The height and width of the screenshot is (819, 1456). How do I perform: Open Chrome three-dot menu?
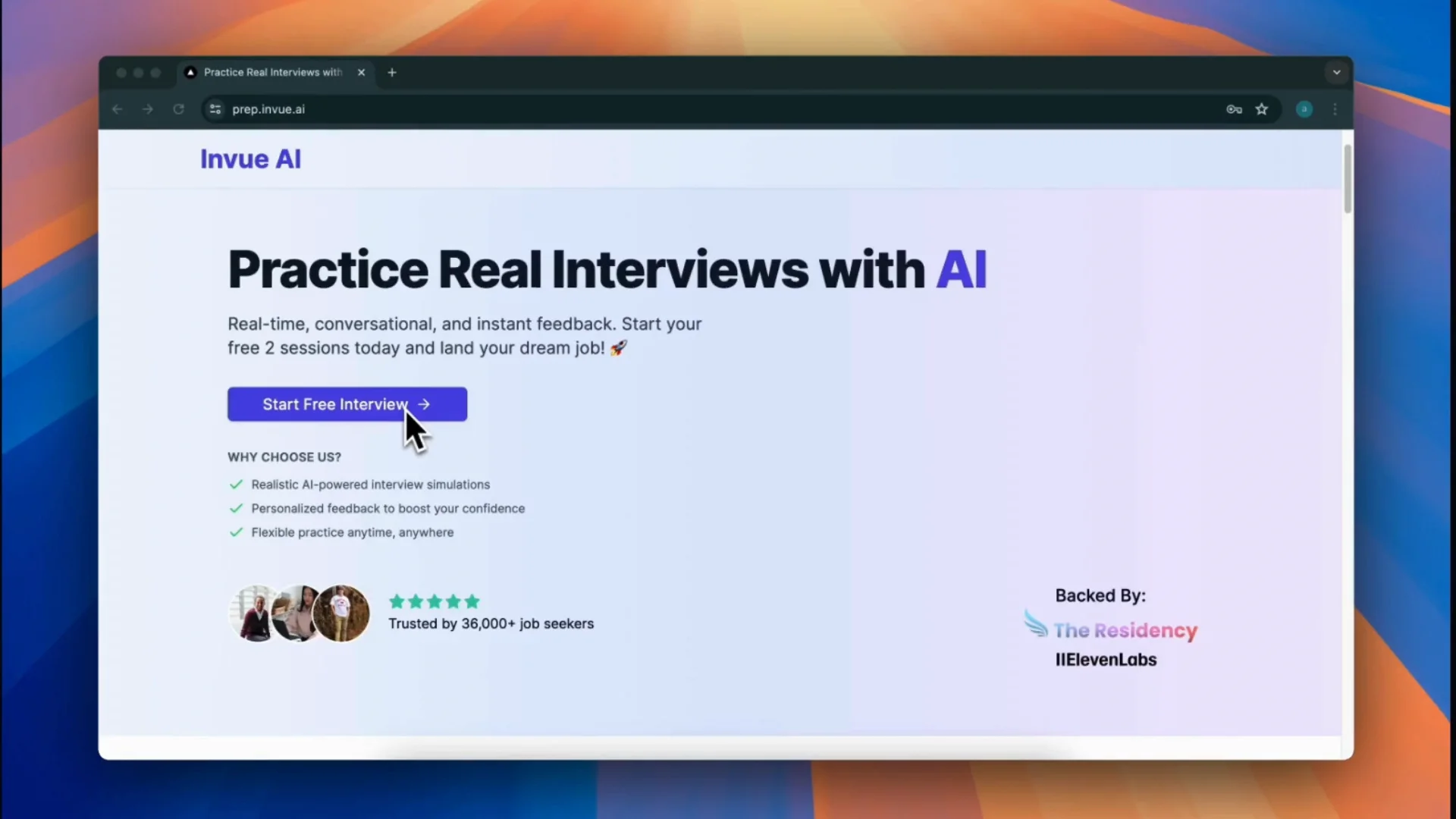click(1335, 109)
